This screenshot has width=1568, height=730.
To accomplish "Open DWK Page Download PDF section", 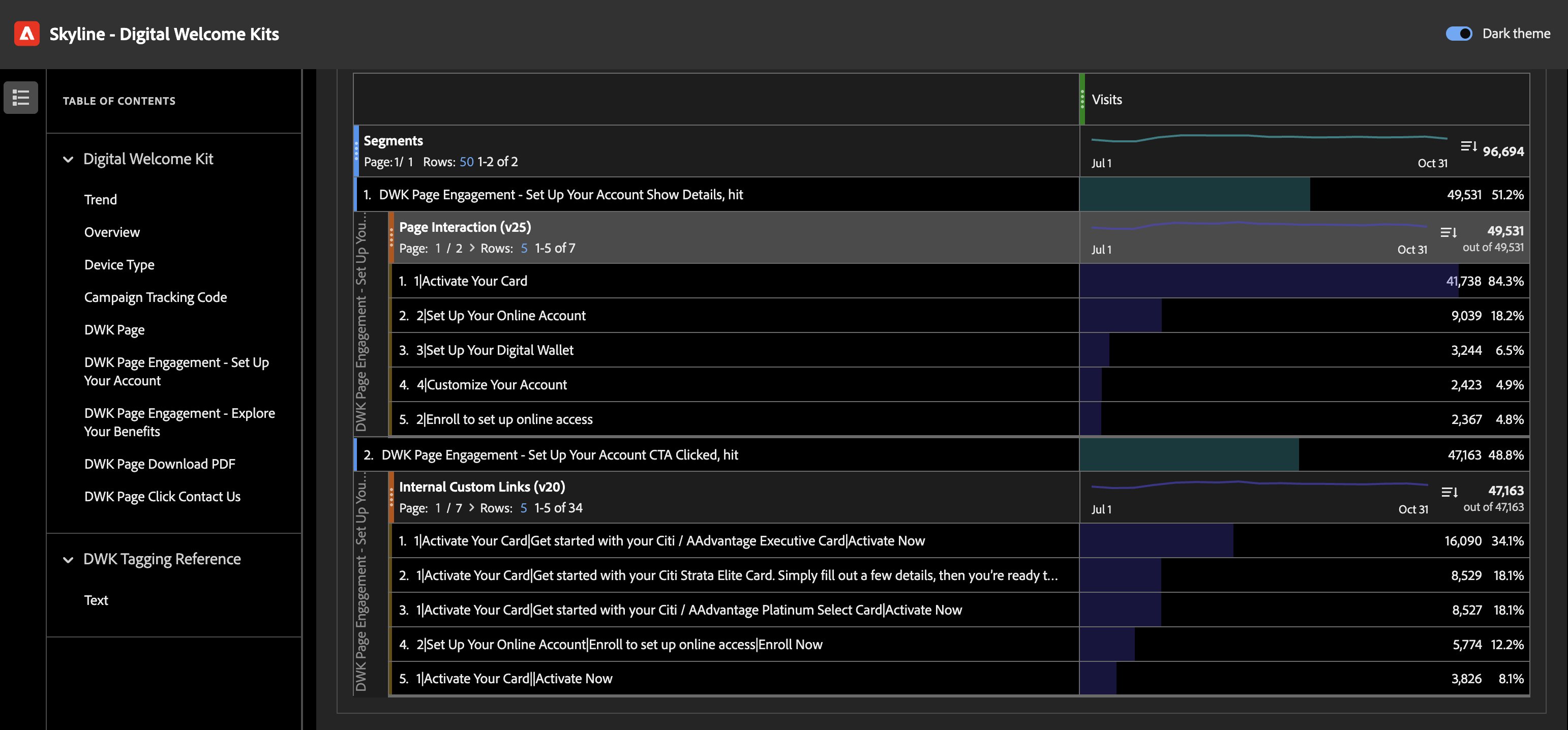I will [x=160, y=464].
